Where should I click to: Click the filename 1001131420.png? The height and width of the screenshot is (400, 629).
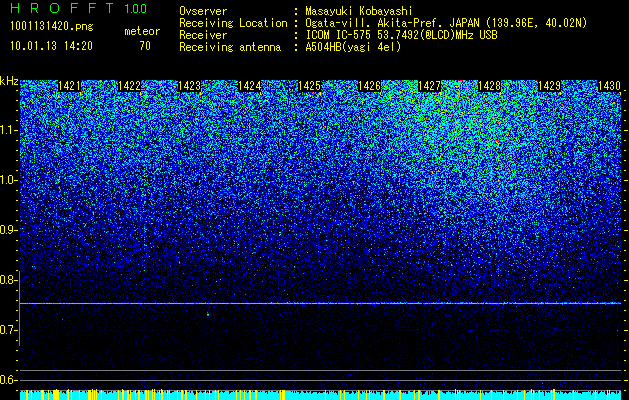(52, 27)
